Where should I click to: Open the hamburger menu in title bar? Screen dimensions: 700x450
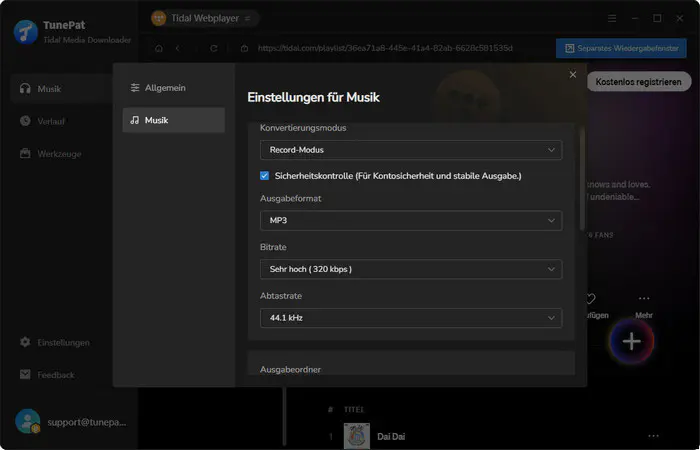tap(612, 18)
